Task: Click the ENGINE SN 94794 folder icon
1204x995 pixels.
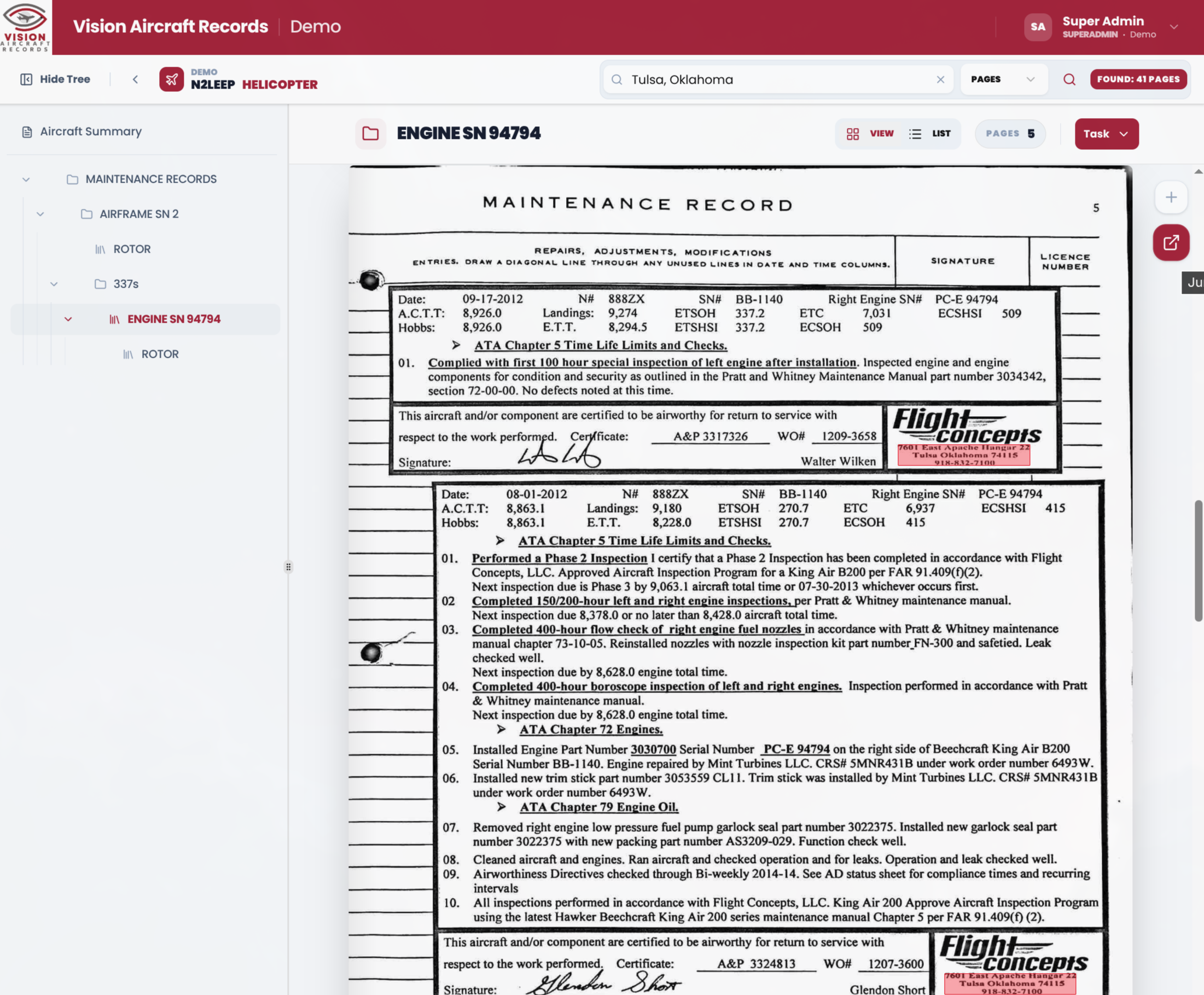Action: 370,133
